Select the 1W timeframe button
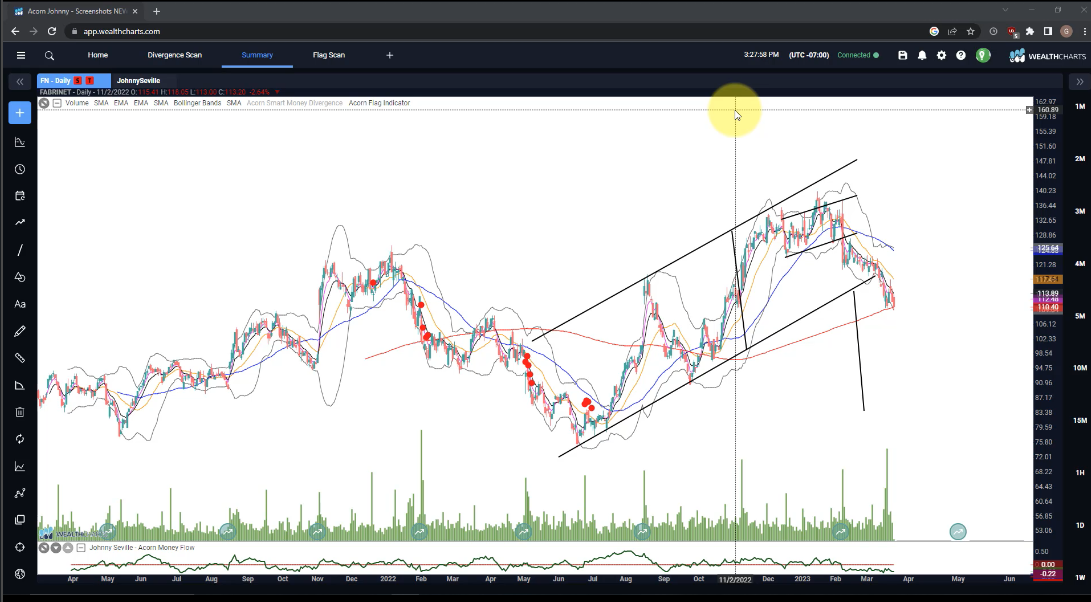 click(x=1080, y=578)
